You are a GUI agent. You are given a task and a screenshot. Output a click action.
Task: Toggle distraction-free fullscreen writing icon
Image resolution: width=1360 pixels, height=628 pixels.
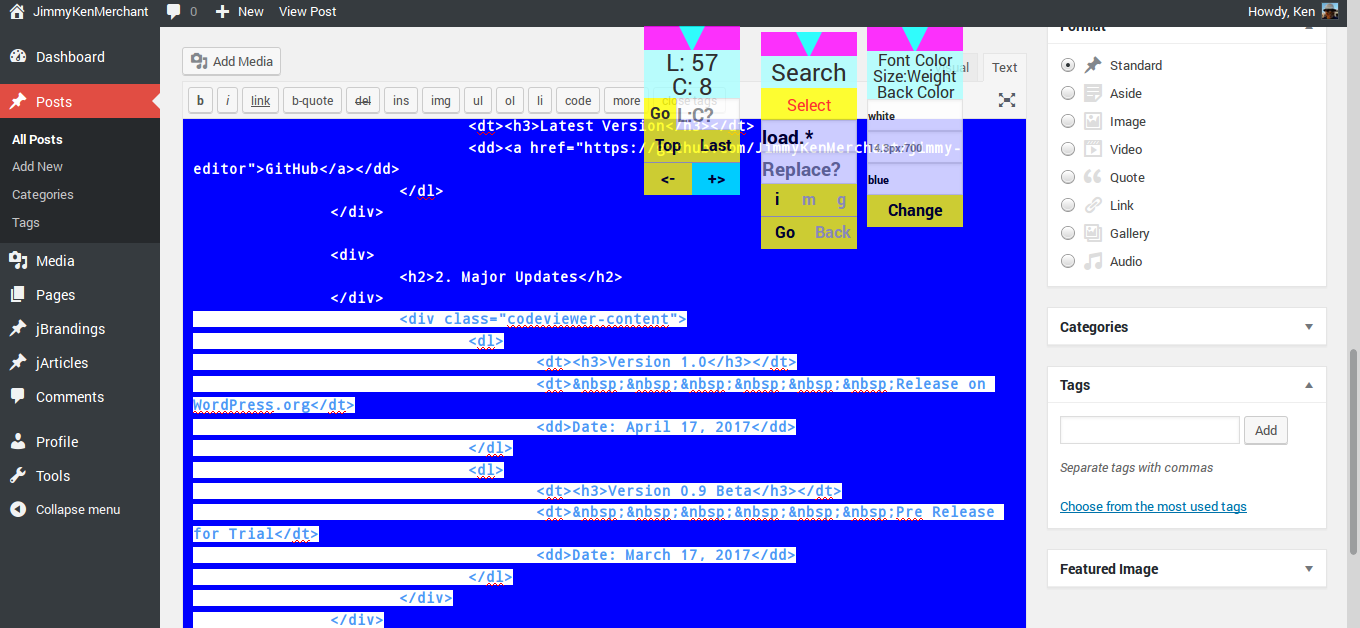(1007, 100)
